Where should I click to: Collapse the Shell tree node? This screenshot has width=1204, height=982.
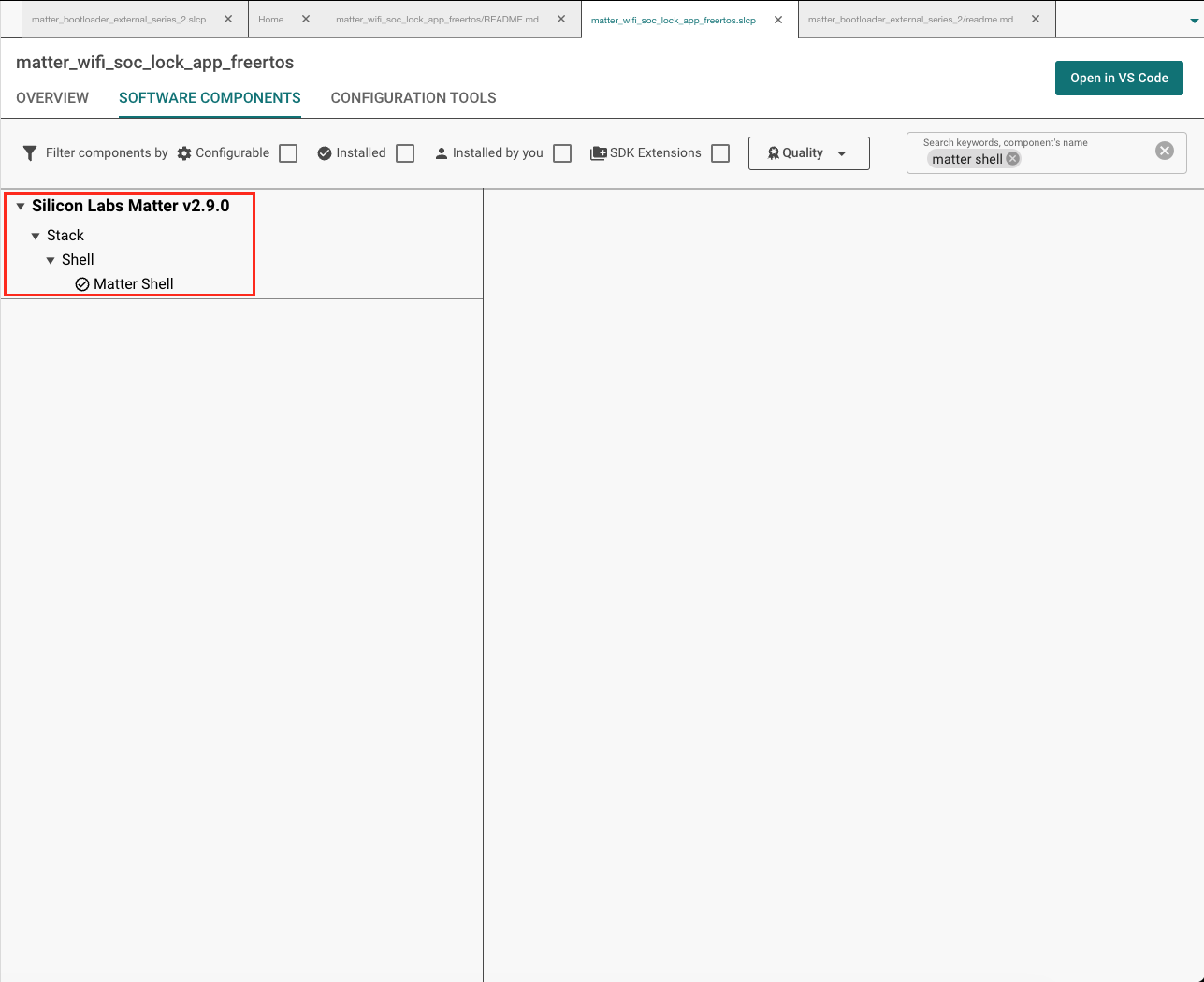(51, 261)
